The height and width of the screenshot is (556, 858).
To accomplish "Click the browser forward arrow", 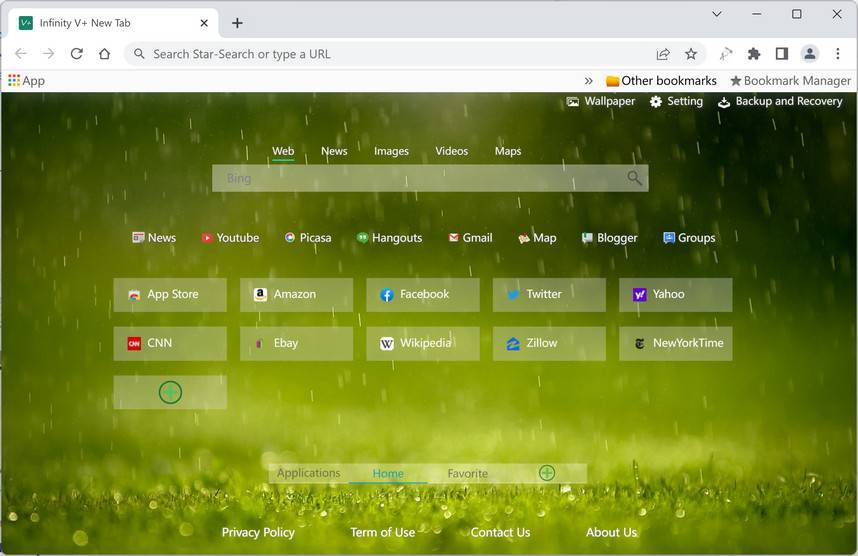I will 49,54.
